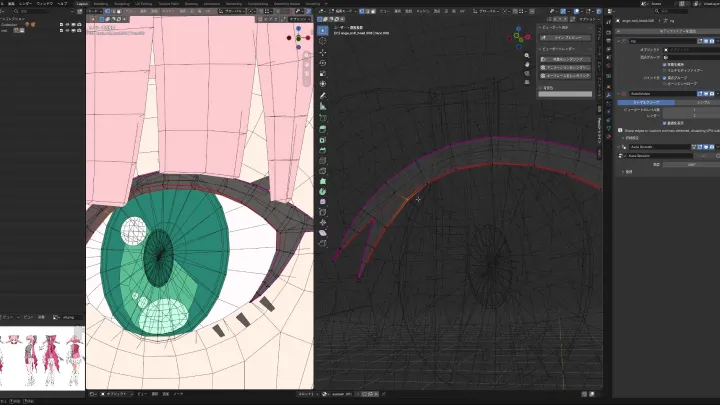Select the Annotate pencil tool
Screen dimensions: 720x405
pyautogui.click(x=323, y=96)
